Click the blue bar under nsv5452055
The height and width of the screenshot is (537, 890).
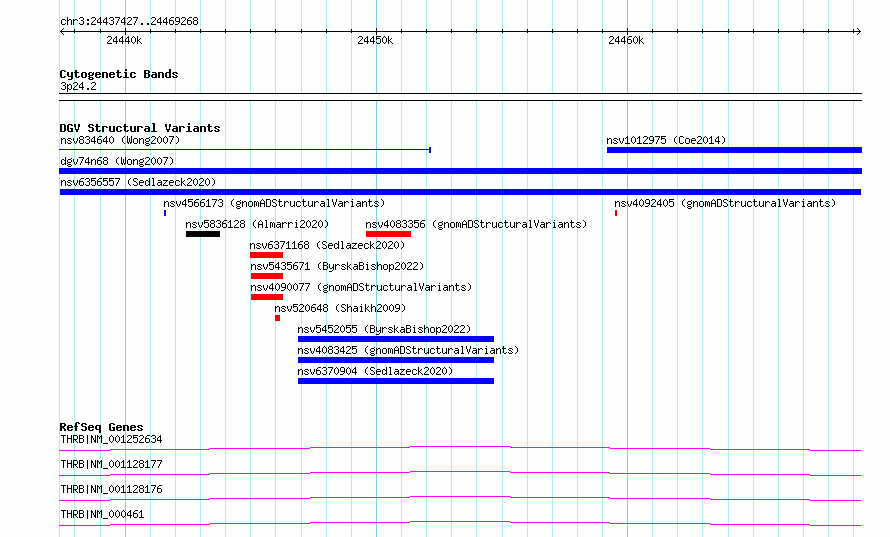point(396,339)
